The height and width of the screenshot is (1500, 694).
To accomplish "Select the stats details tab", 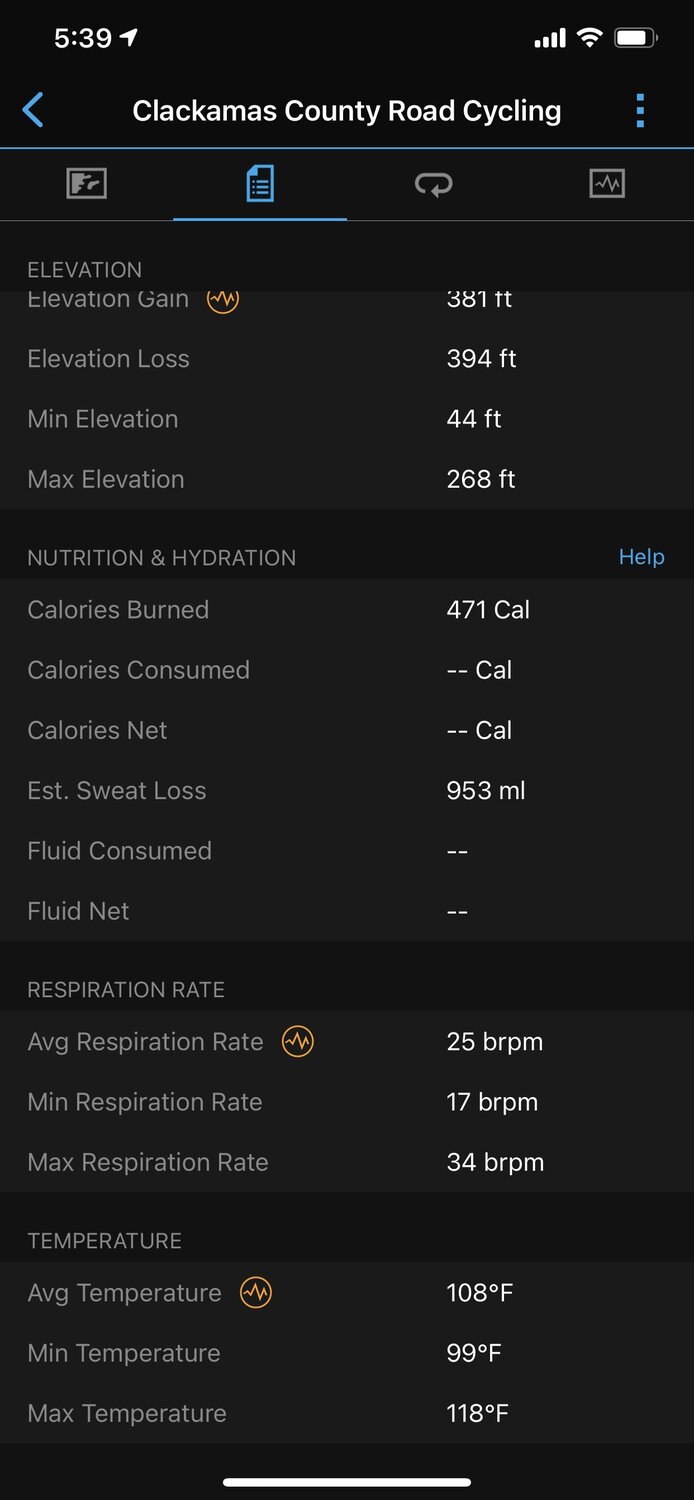I will (x=260, y=184).
